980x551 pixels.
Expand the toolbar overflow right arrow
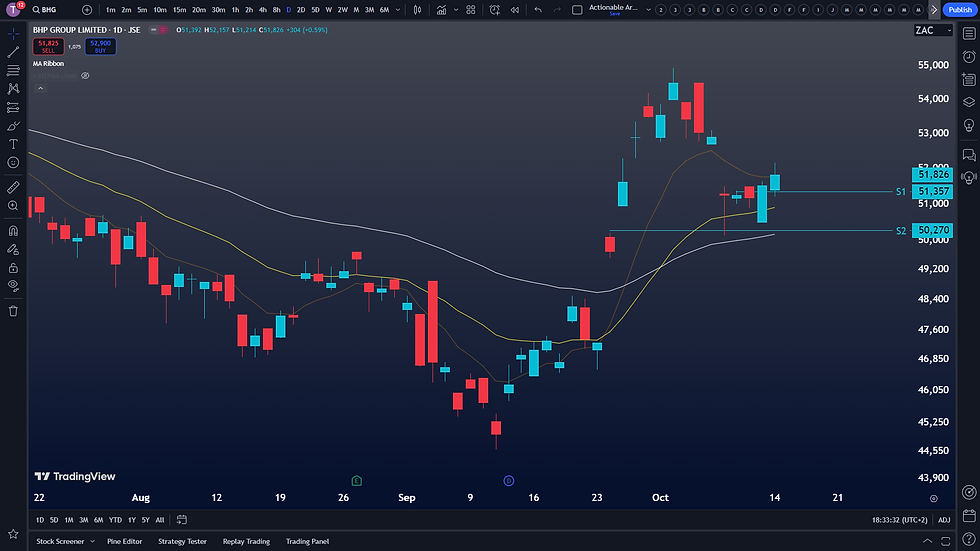coord(934,10)
